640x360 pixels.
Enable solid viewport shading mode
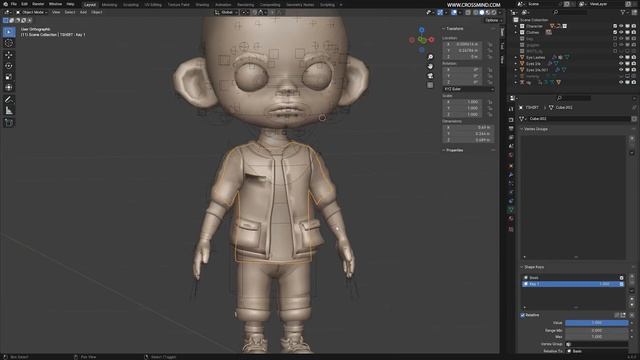482,12
